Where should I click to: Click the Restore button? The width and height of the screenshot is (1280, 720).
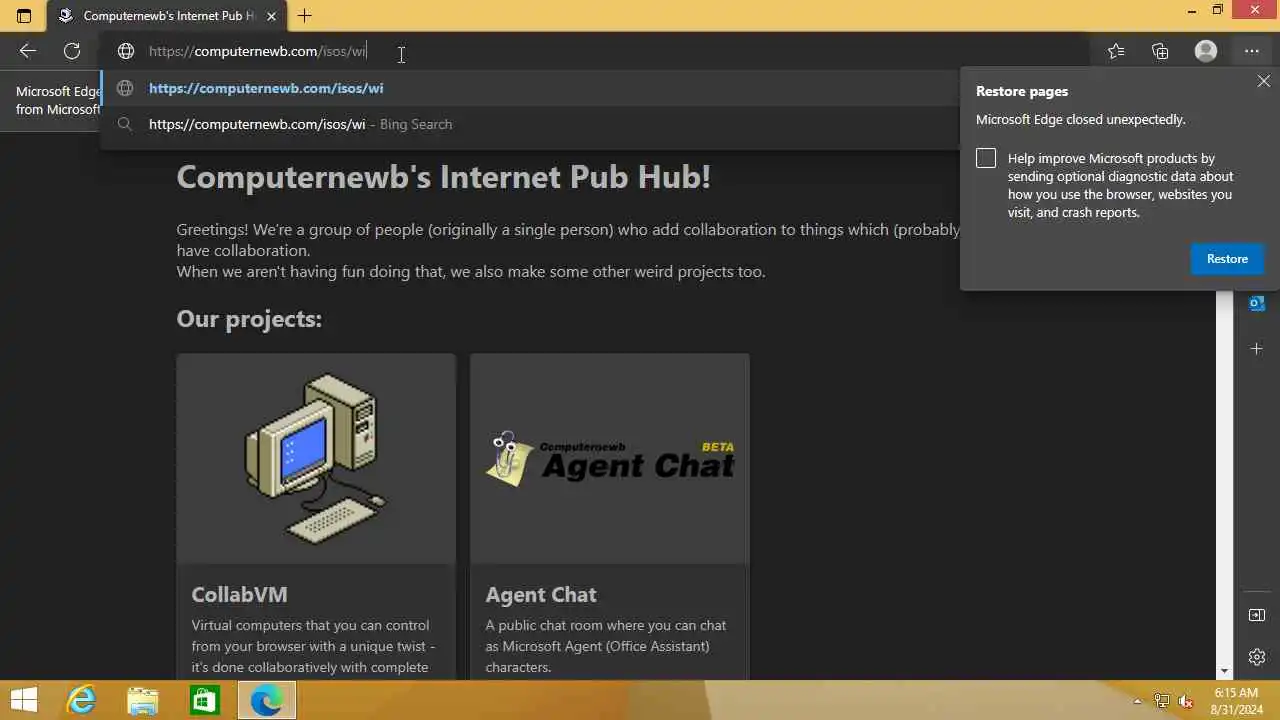tap(1227, 259)
